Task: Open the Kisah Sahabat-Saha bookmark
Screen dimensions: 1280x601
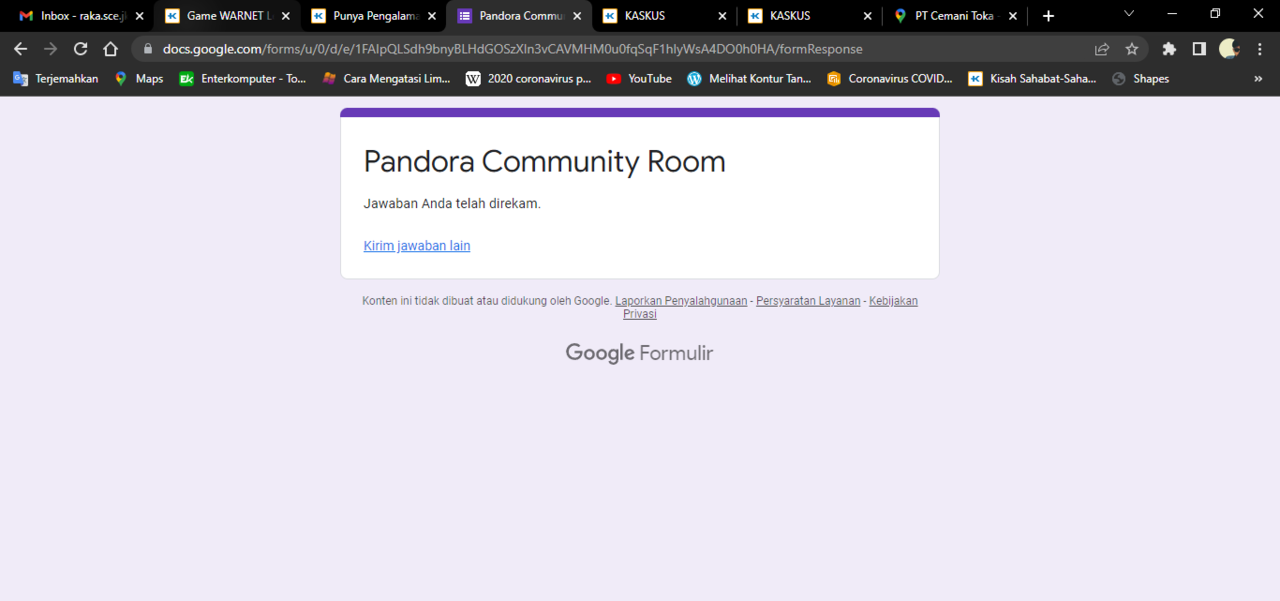Action: [x=1032, y=79]
